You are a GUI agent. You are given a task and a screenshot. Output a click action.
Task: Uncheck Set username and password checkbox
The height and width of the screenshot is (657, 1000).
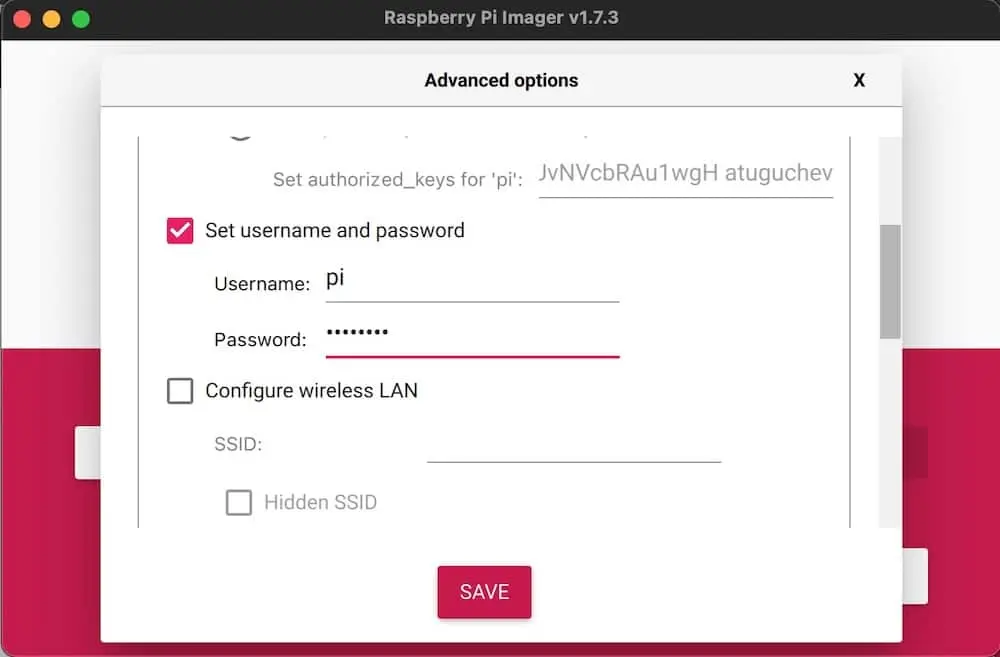tap(180, 231)
